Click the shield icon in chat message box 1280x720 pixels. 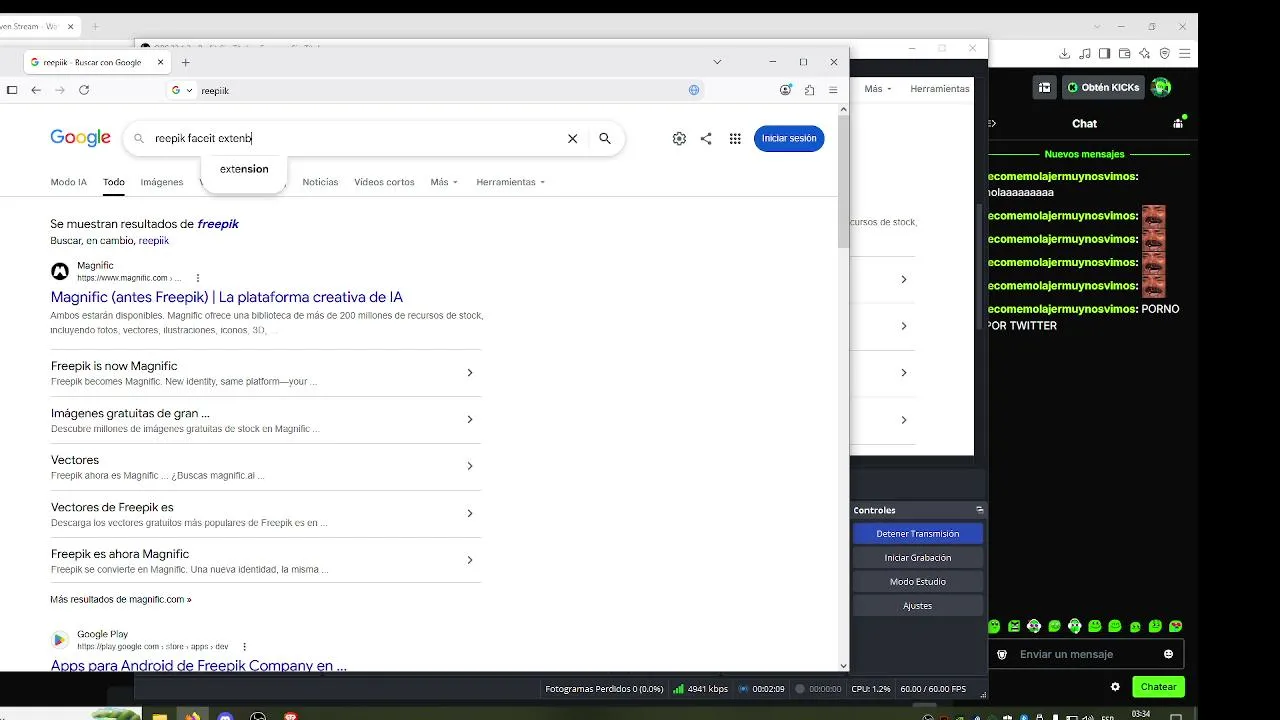[x=1003, y=654]
